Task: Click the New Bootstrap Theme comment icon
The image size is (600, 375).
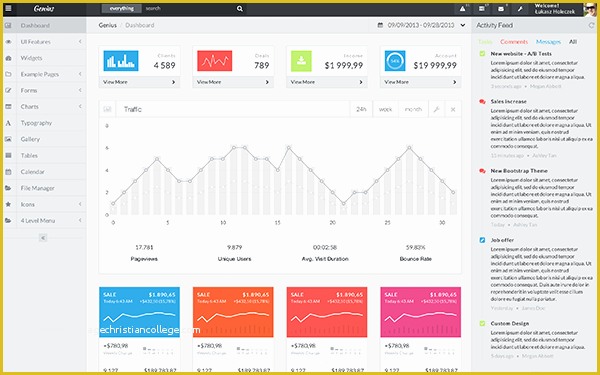Action: [482, 171]
